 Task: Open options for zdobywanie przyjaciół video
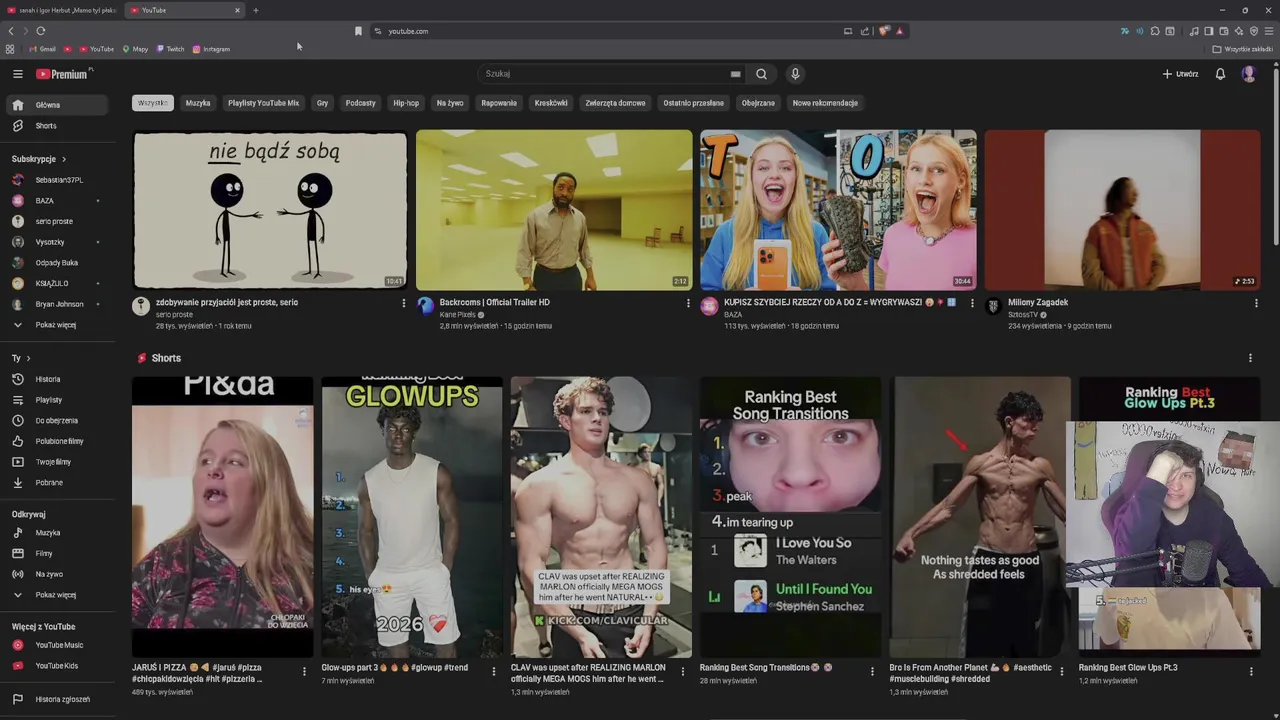point(404,303)
